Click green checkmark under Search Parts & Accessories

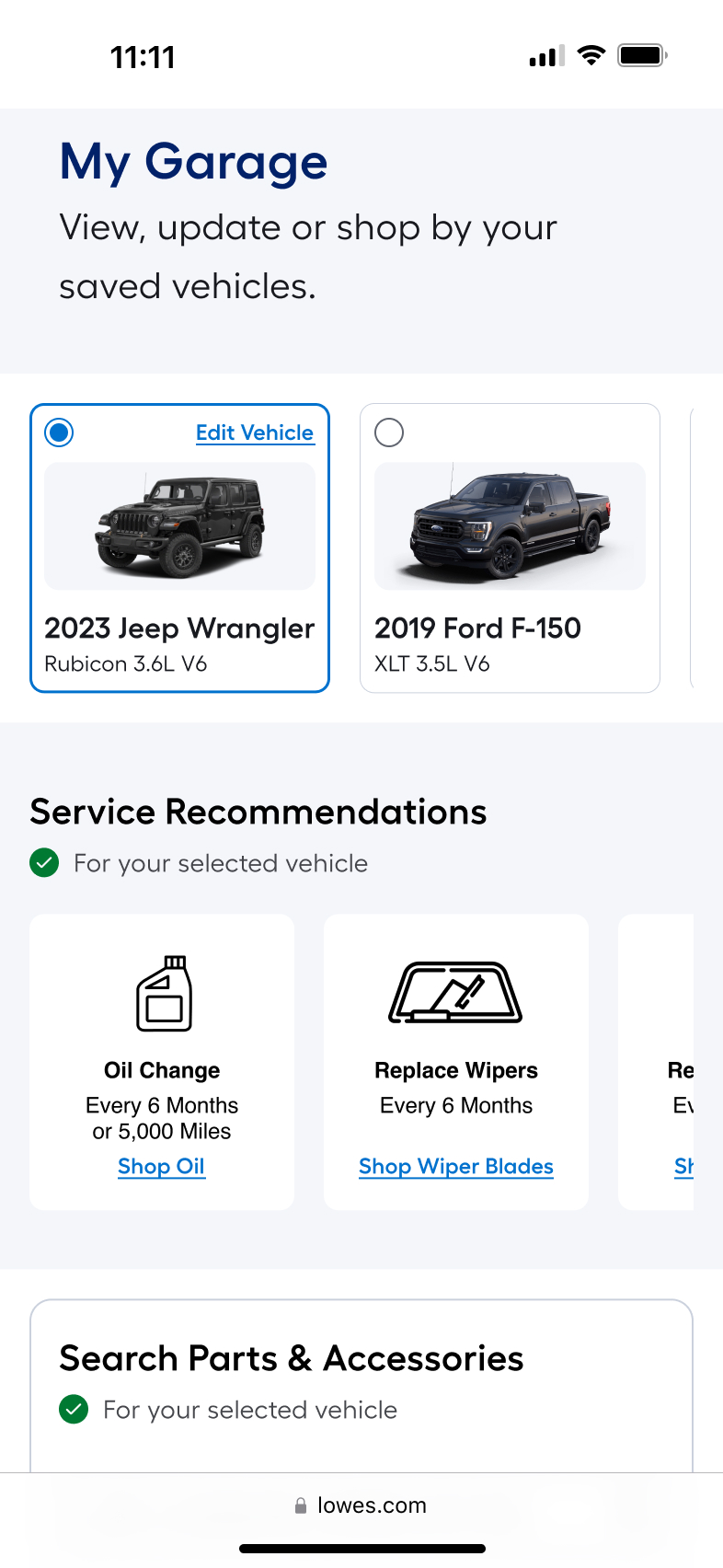click(x=74, y=1410)
